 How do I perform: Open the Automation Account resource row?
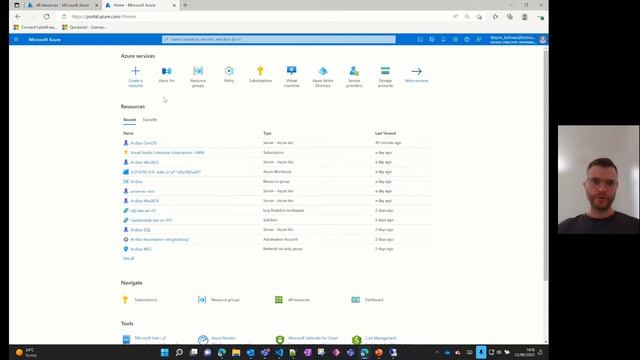[x=277, y=239]
